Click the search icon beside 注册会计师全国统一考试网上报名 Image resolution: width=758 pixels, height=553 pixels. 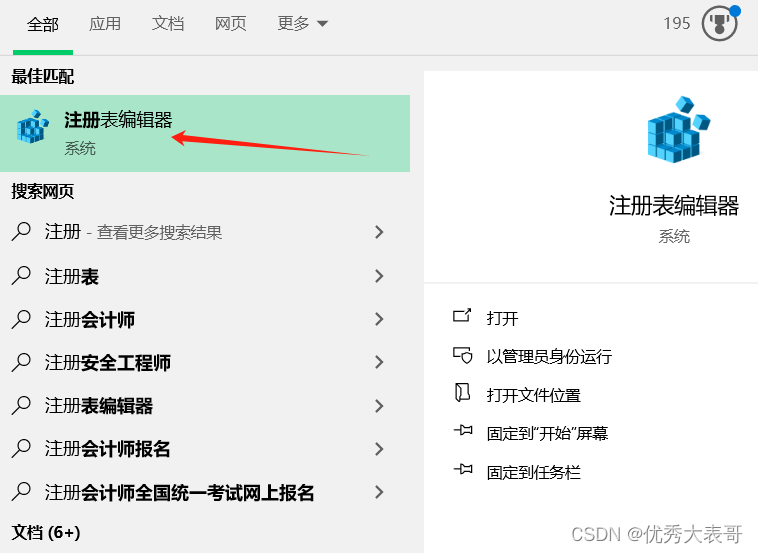coord(21,492)
